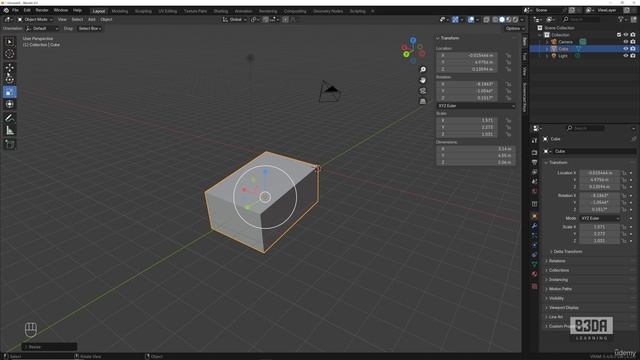Switch to the UV Editing workspace tab

point(168,11)
